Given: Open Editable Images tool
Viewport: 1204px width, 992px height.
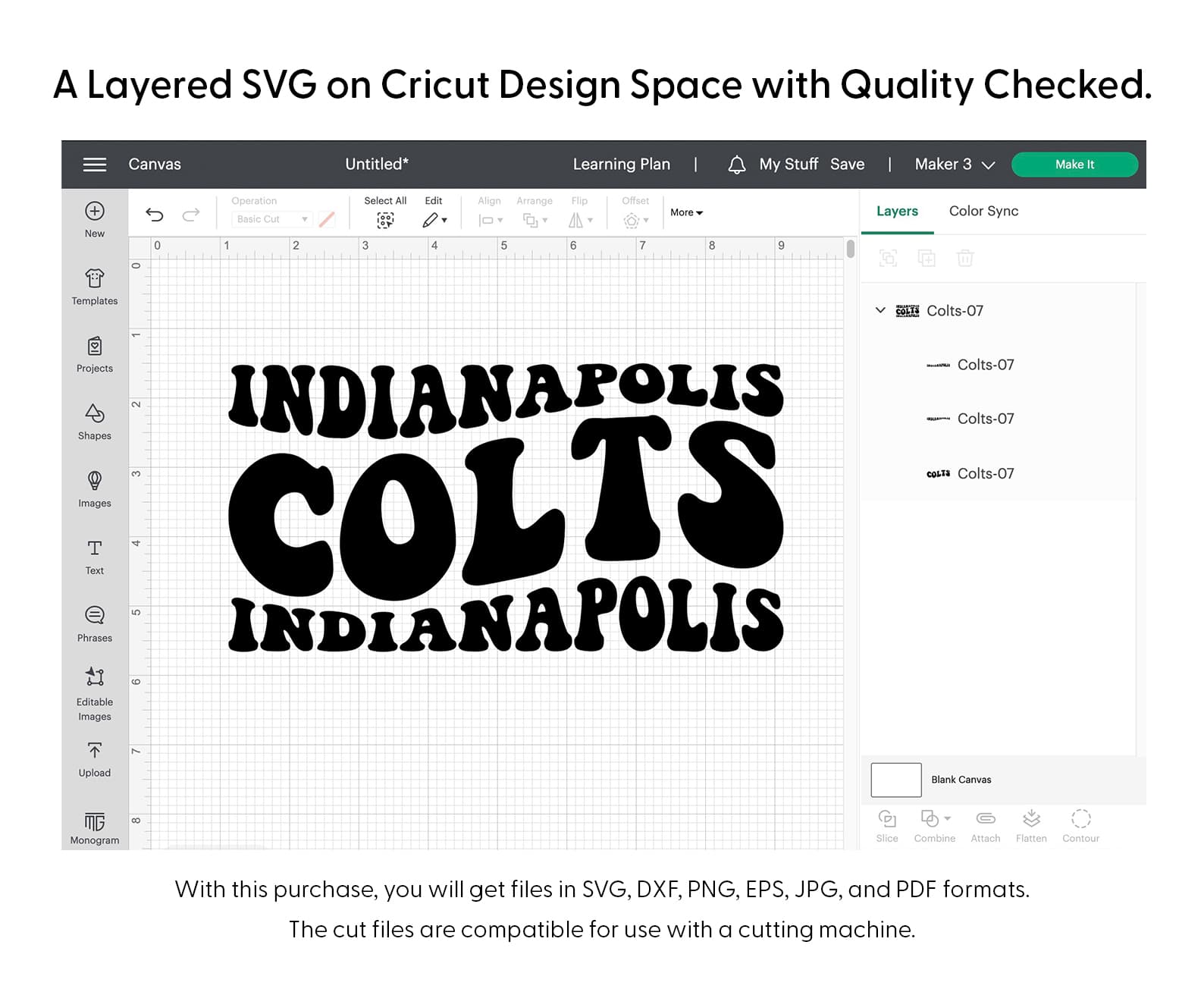Looking at the screenshot, I should 95,693.
